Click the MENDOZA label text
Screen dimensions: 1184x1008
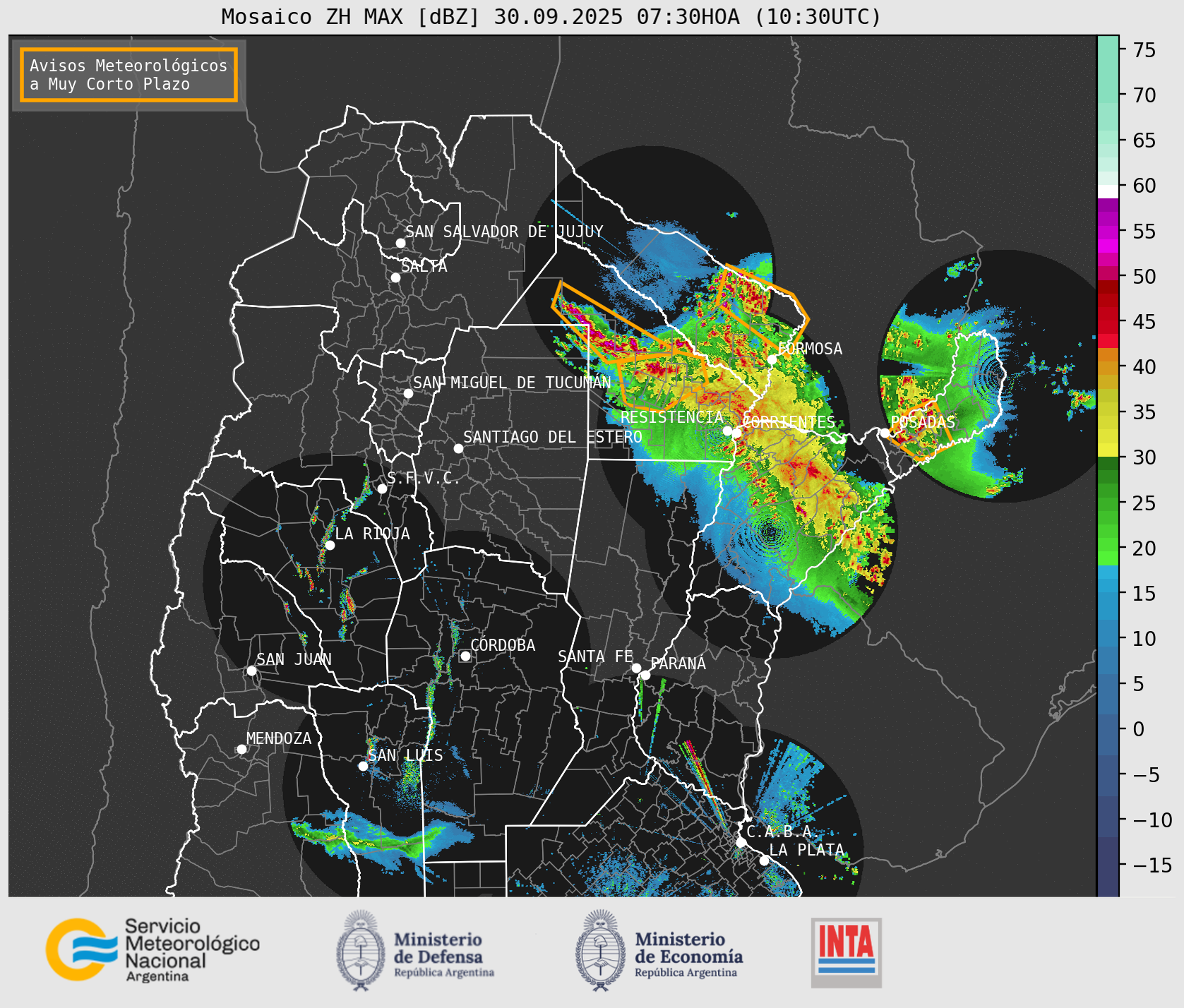tap(279, 738)
